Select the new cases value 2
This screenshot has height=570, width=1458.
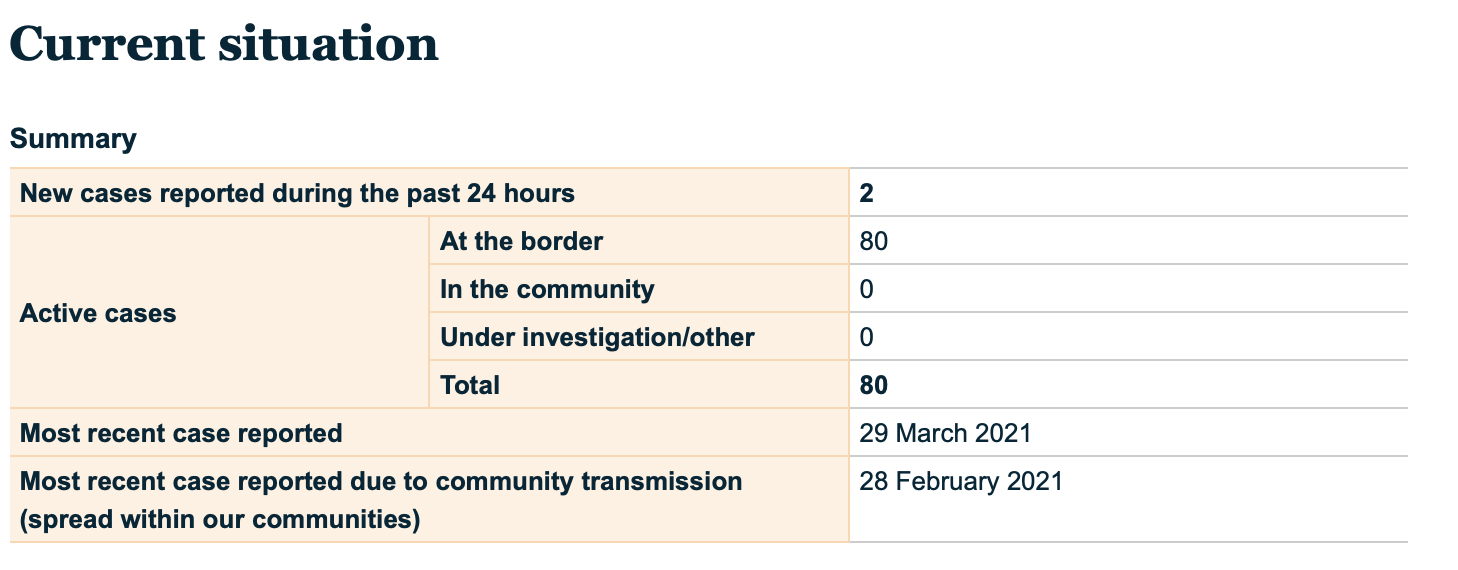pos(866,193)
